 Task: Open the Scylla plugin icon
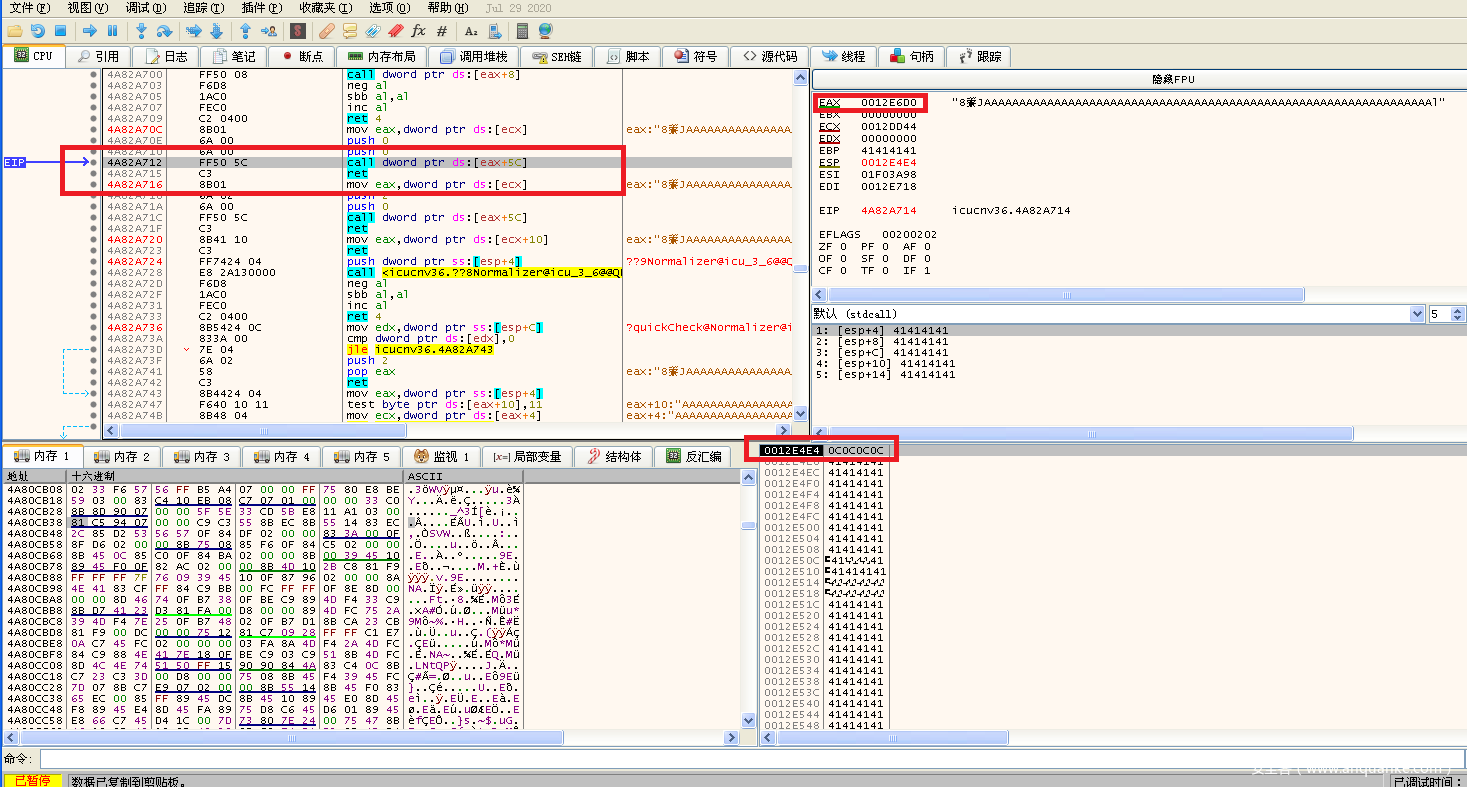click(298, 31)
